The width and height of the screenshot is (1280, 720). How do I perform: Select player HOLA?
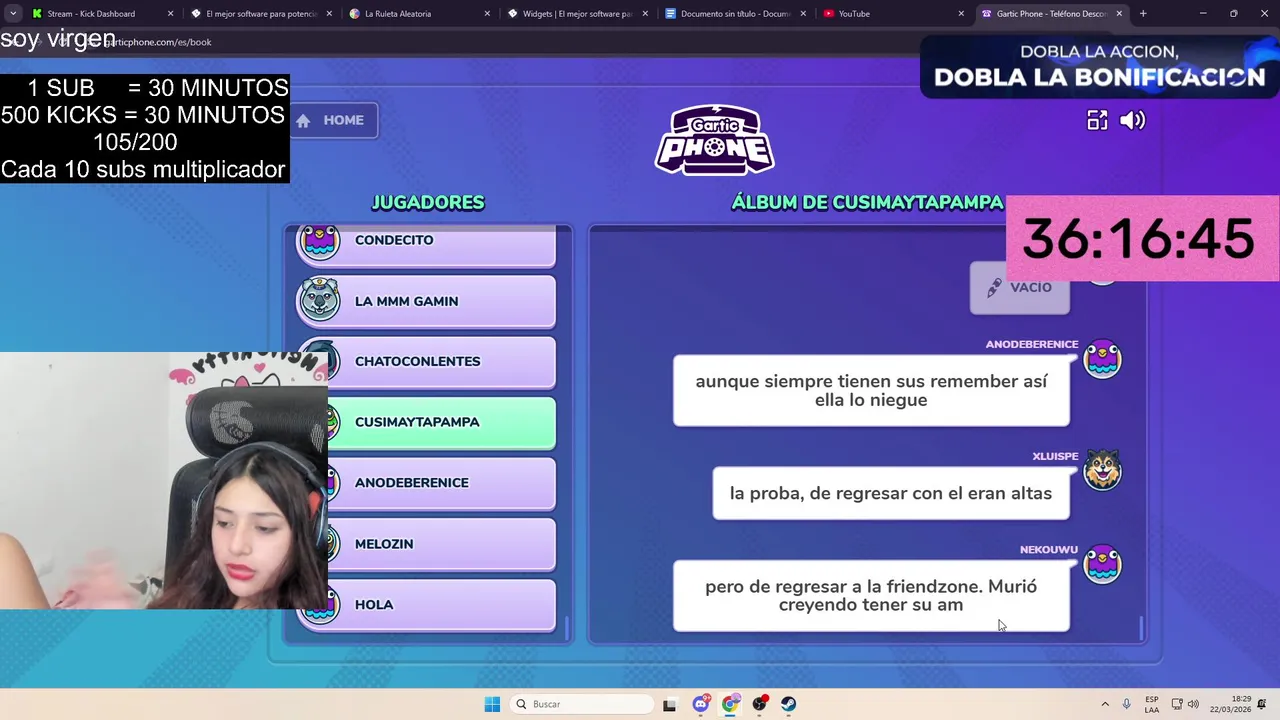[426, 604]
